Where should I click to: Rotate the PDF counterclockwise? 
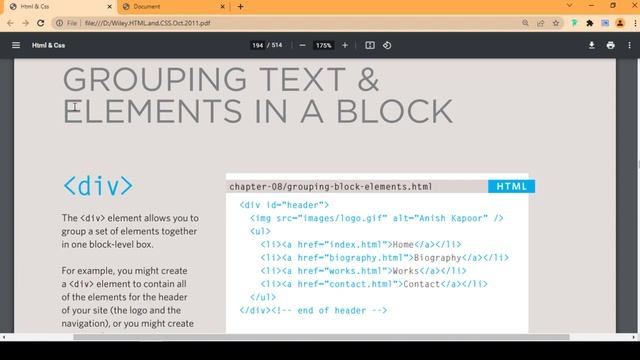coord(387,45)
